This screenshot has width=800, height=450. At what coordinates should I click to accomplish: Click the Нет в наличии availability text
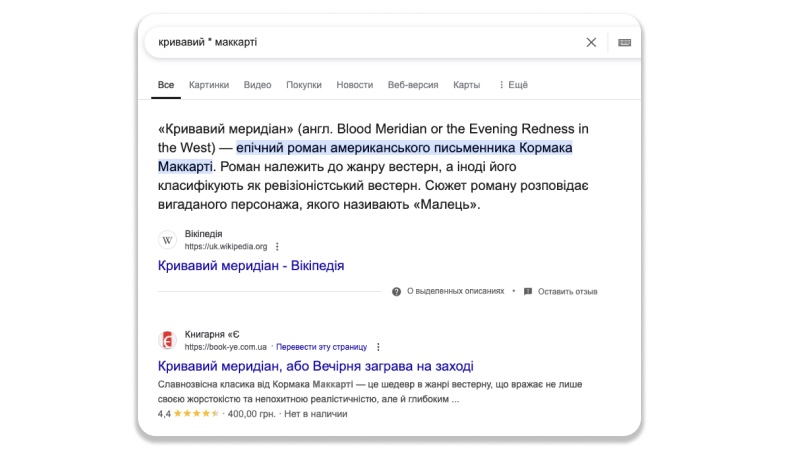tap(315, 414)
